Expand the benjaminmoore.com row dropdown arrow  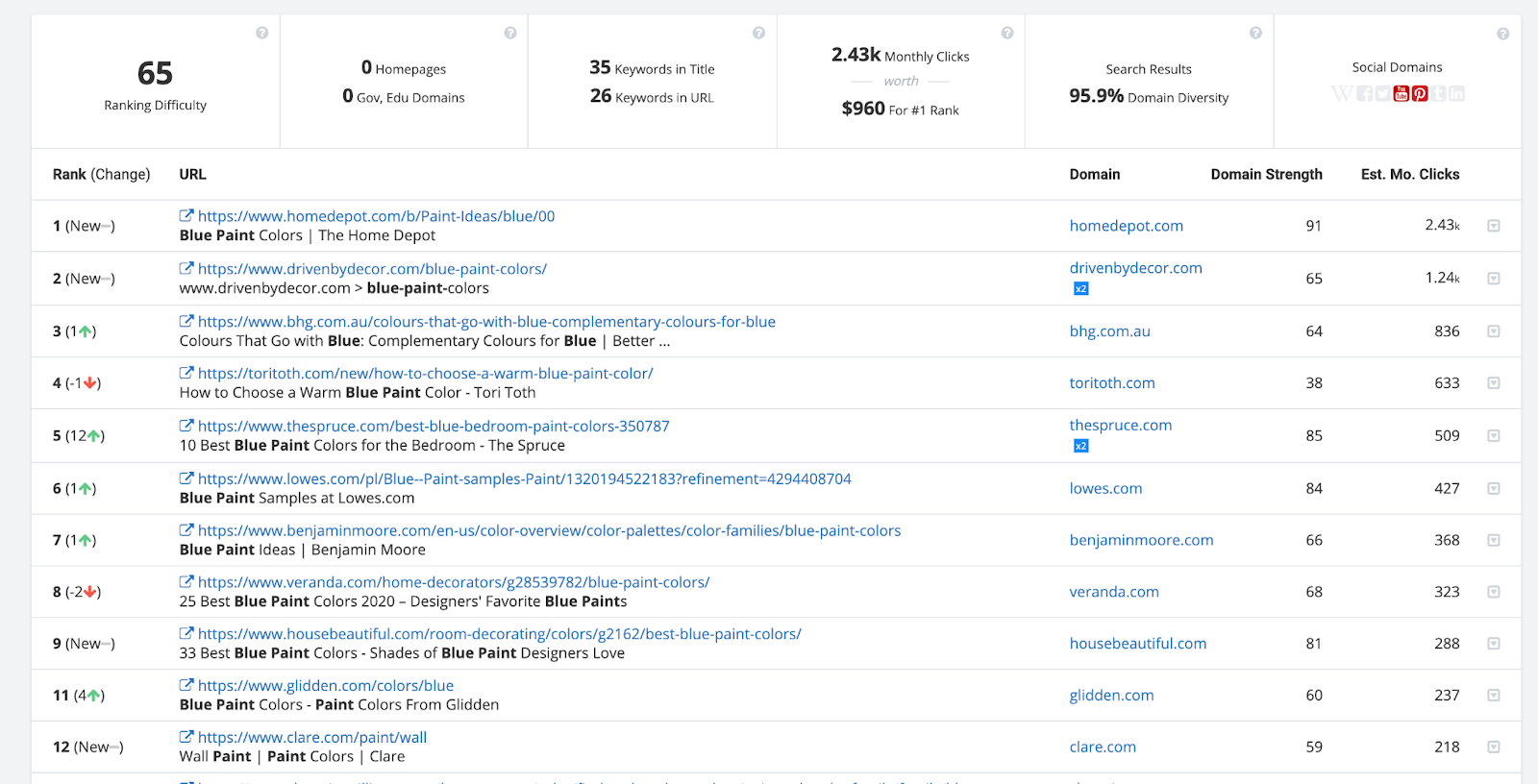[x=1494, y=540]
